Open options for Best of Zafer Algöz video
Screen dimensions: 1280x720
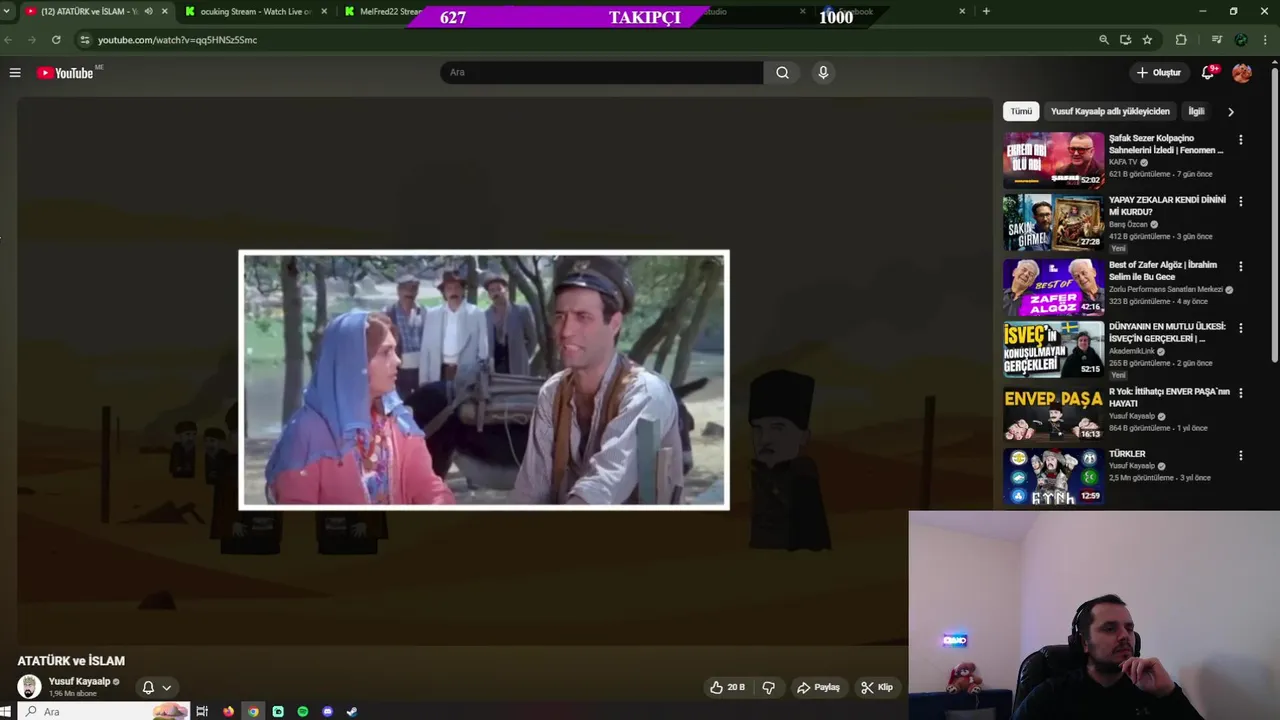(1241, 267)
